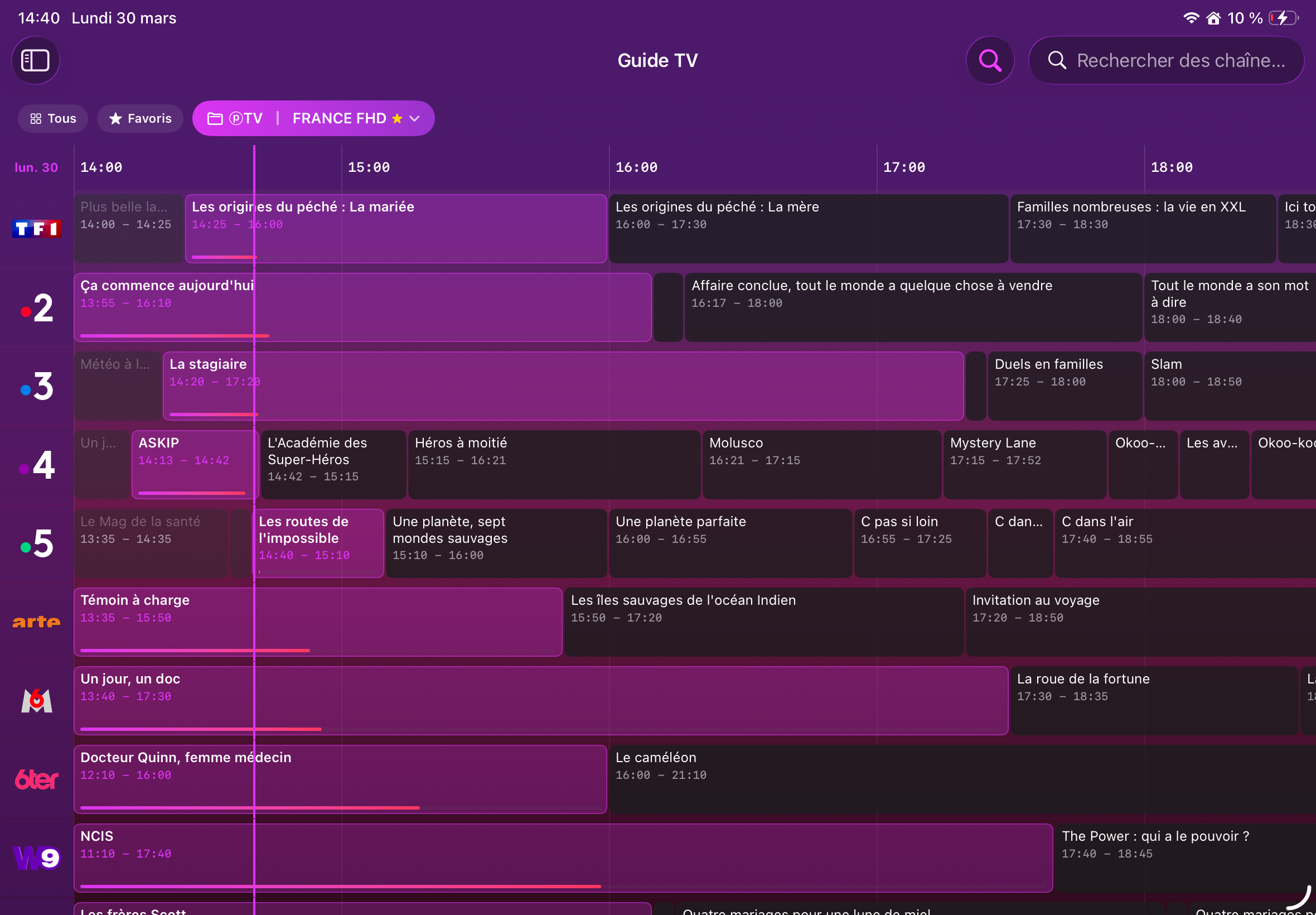1316x915 pixels.
Task: Enable the Favoris filter
Action: (140, 118)
